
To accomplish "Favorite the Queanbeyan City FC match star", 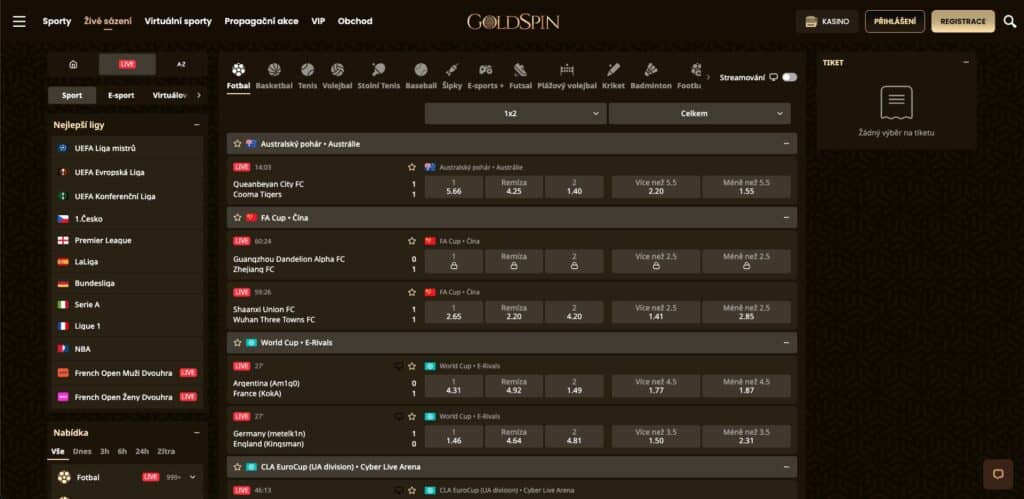I will 411,167.
